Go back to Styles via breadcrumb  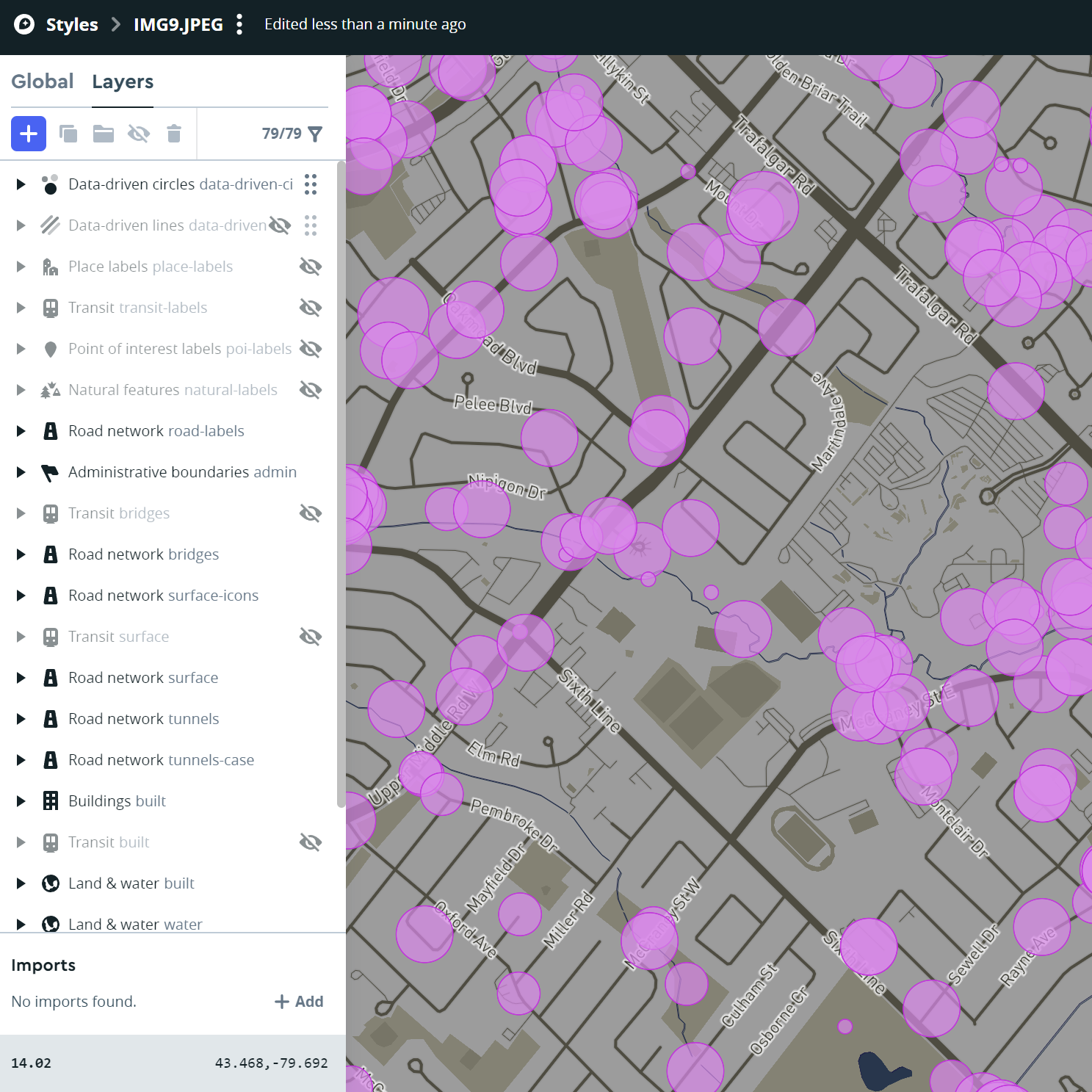(71, 24)
